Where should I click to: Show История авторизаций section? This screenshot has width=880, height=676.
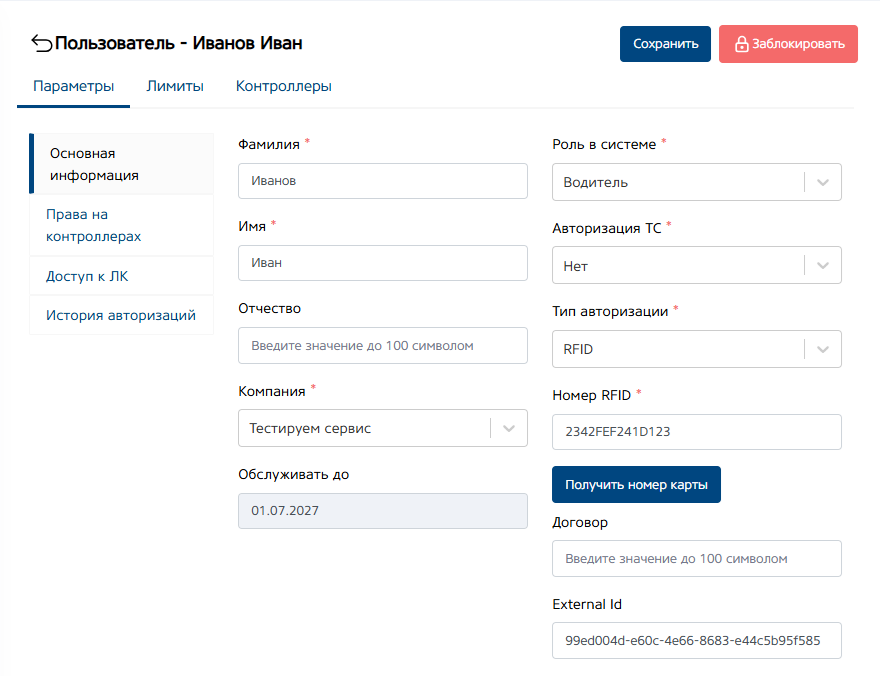pyautogui.click(x=120, y=315)
